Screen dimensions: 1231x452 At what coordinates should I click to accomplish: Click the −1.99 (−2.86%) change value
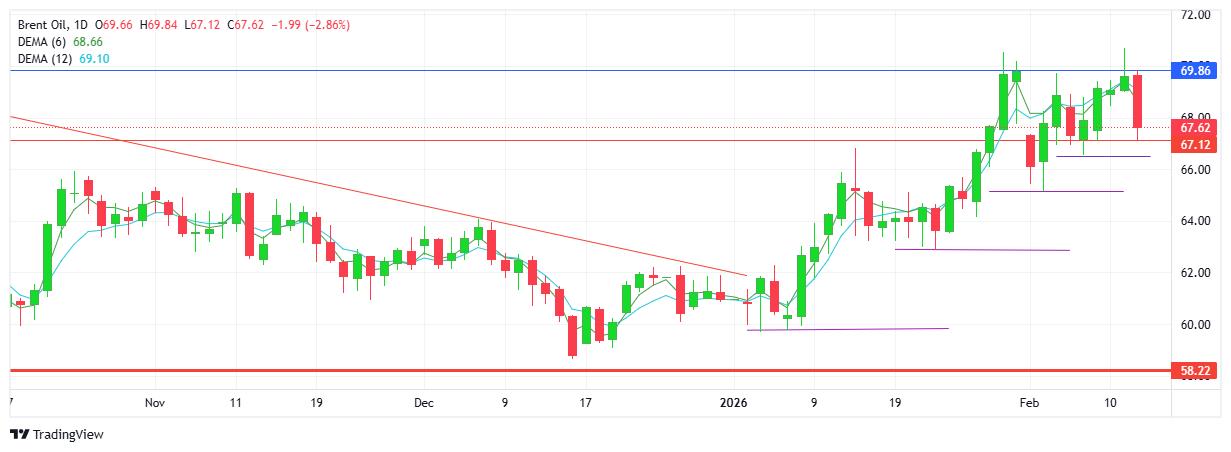click(x=310, y=24)
